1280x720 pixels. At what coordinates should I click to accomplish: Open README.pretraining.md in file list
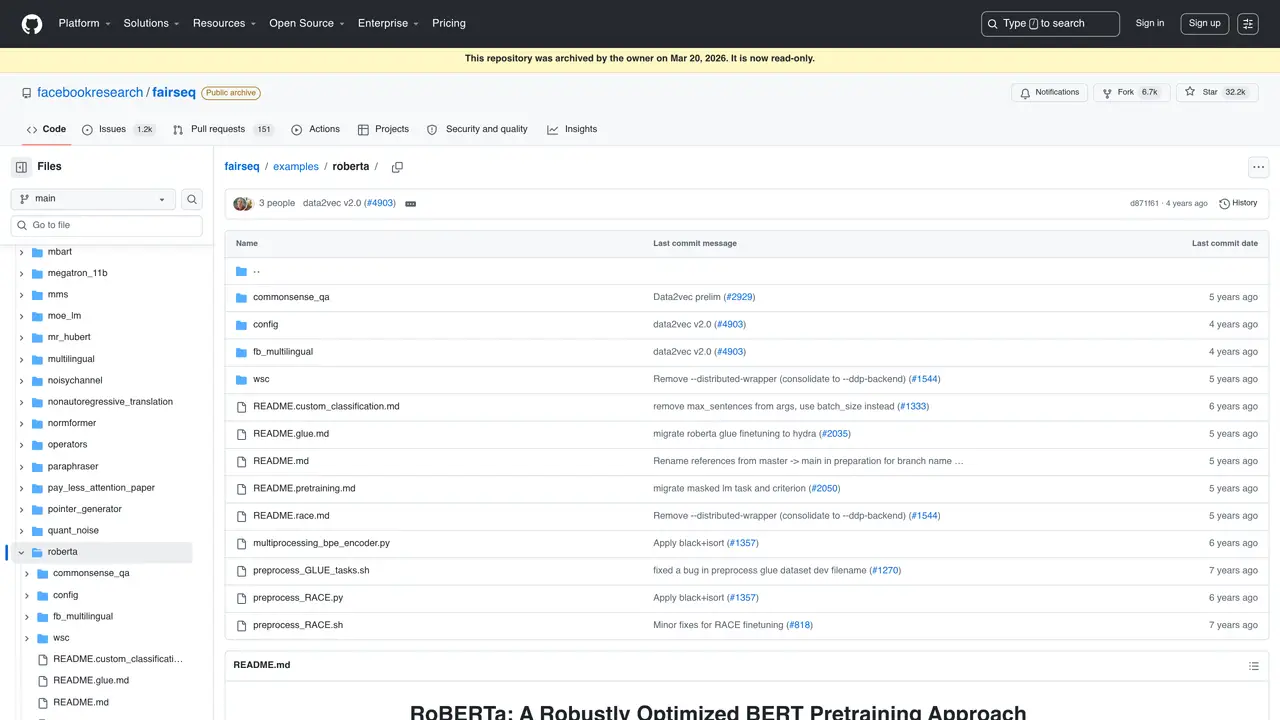(304, 489)
